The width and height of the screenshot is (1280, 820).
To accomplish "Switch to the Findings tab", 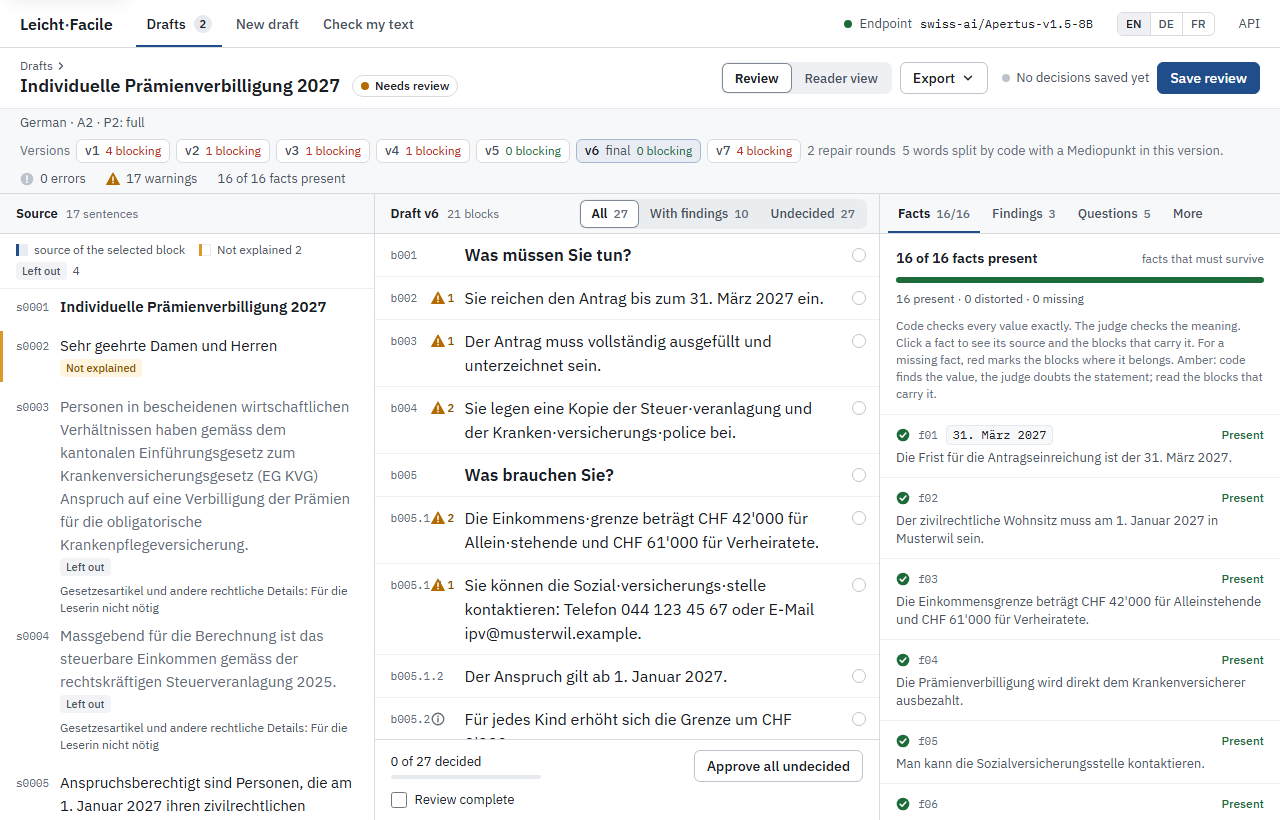I will (x=1024, y=213).
